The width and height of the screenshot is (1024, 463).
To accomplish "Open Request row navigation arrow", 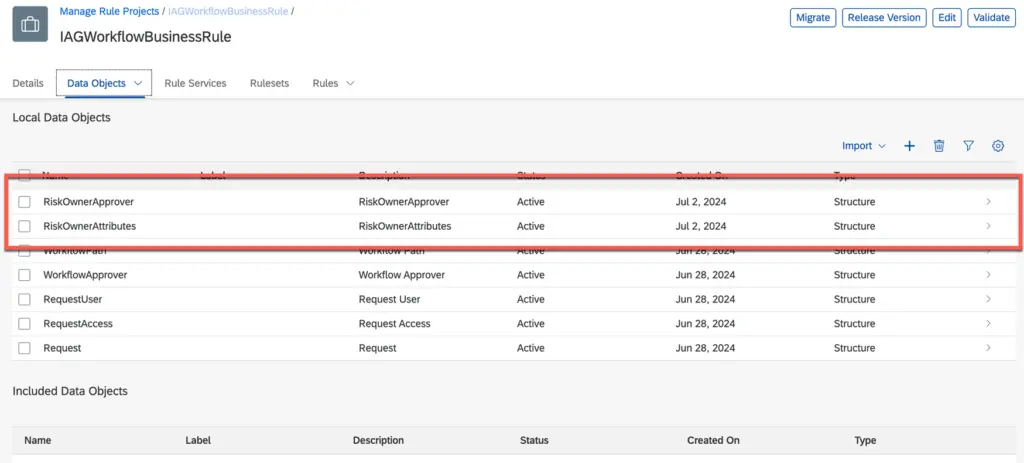I will pos(988,348).
